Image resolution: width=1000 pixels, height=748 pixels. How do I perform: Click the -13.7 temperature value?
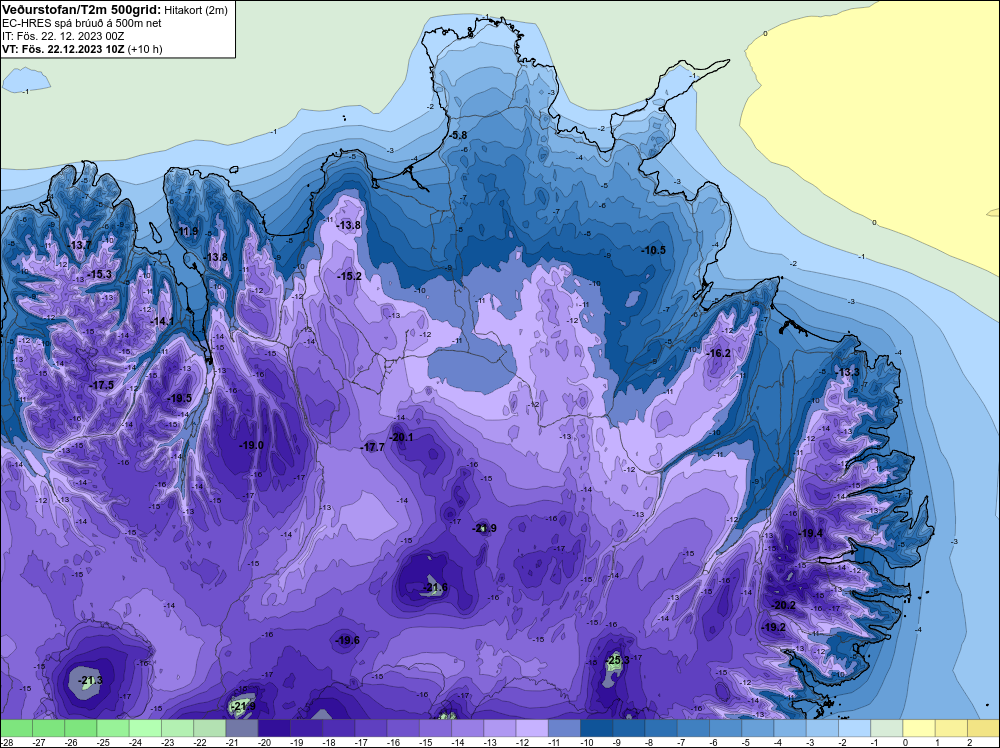79,245
